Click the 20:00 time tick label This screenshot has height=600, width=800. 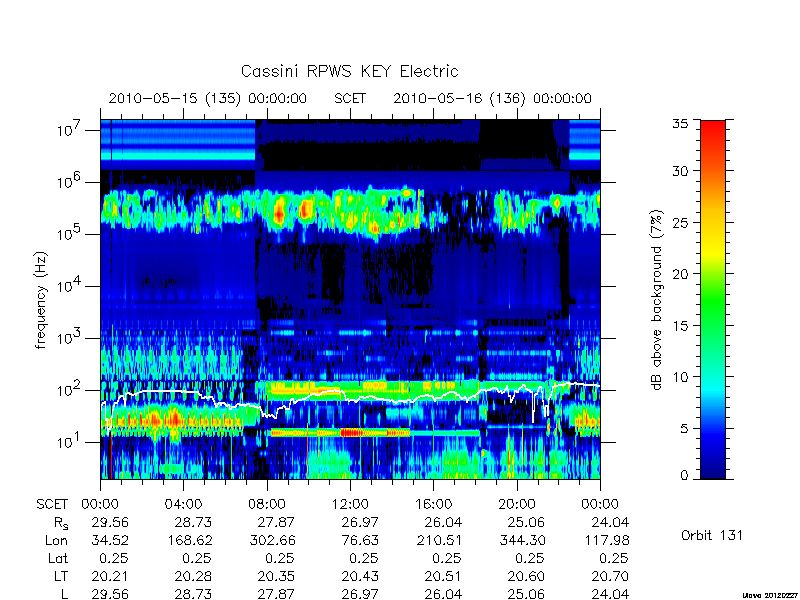point(517,504)
